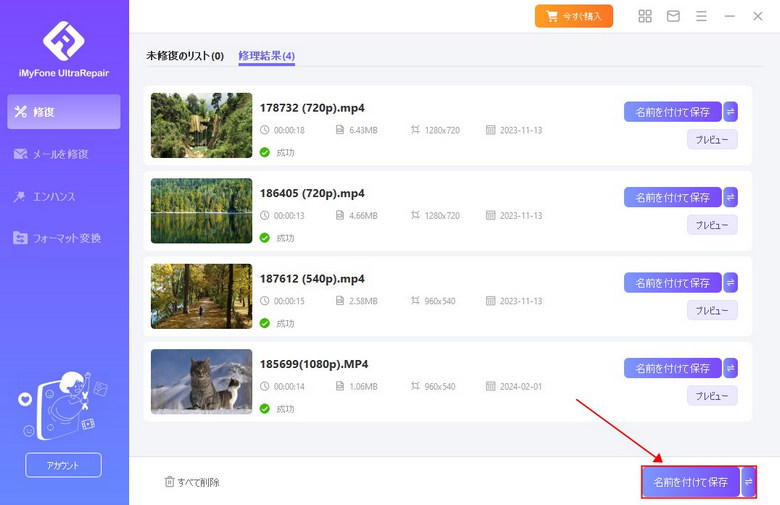Open the autumn path thumbnail of 187612 video

[x=201, y=296]
